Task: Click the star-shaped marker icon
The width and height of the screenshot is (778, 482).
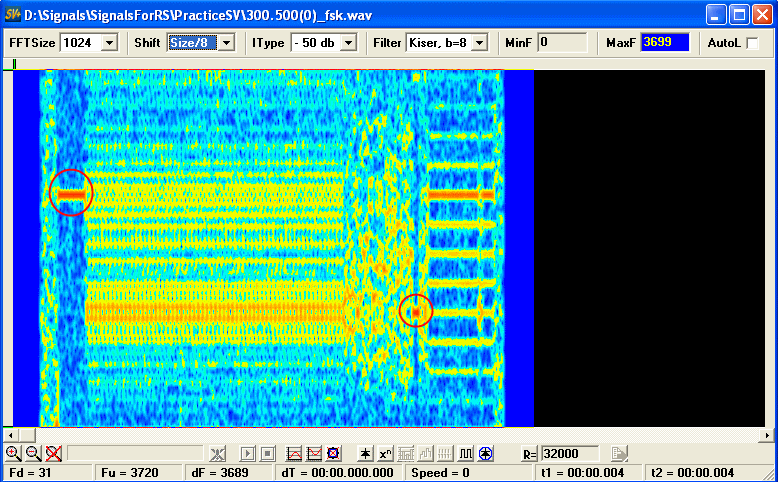Action: [x=366, y=453]
